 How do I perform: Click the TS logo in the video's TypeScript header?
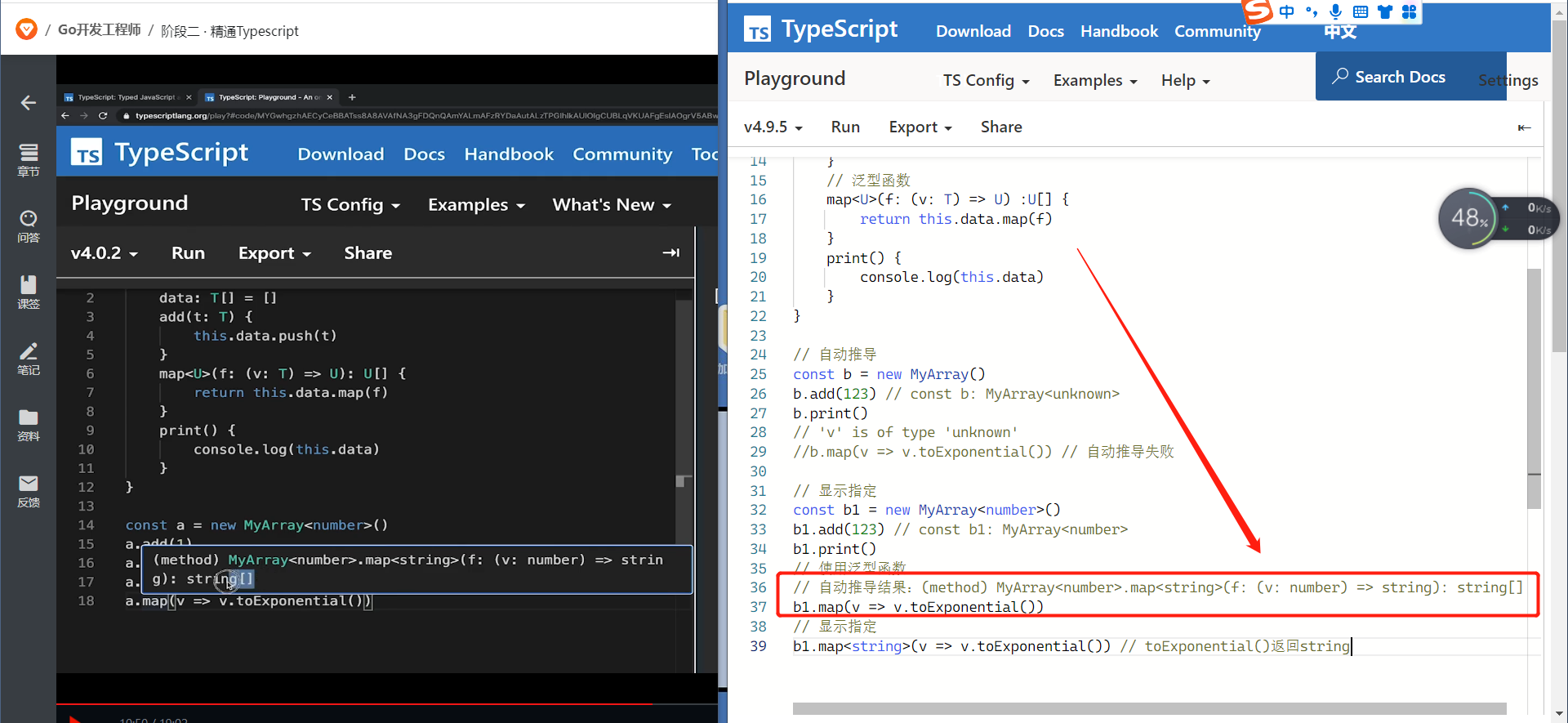[87, 152]
